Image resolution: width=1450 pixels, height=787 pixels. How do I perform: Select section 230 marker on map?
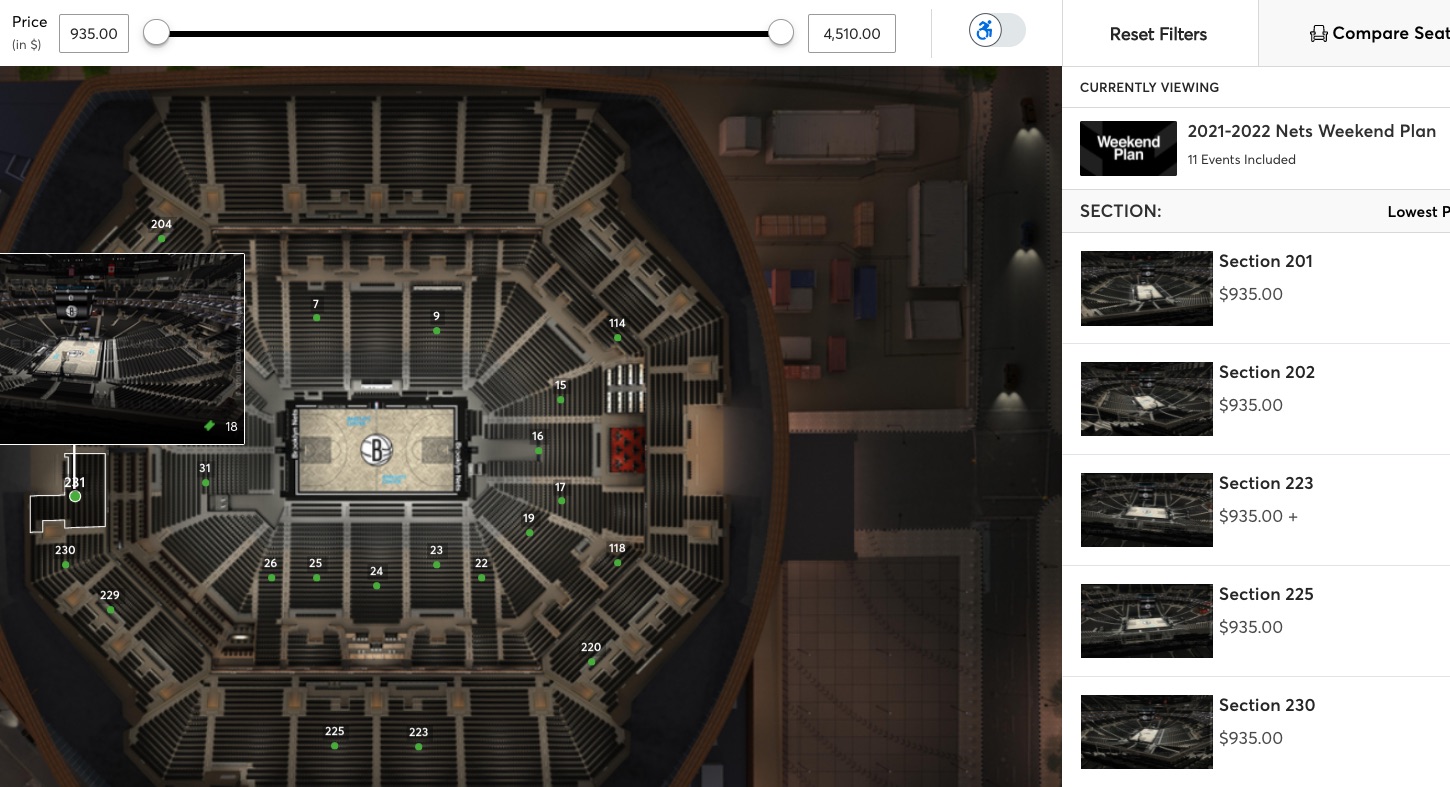point(66,565)
